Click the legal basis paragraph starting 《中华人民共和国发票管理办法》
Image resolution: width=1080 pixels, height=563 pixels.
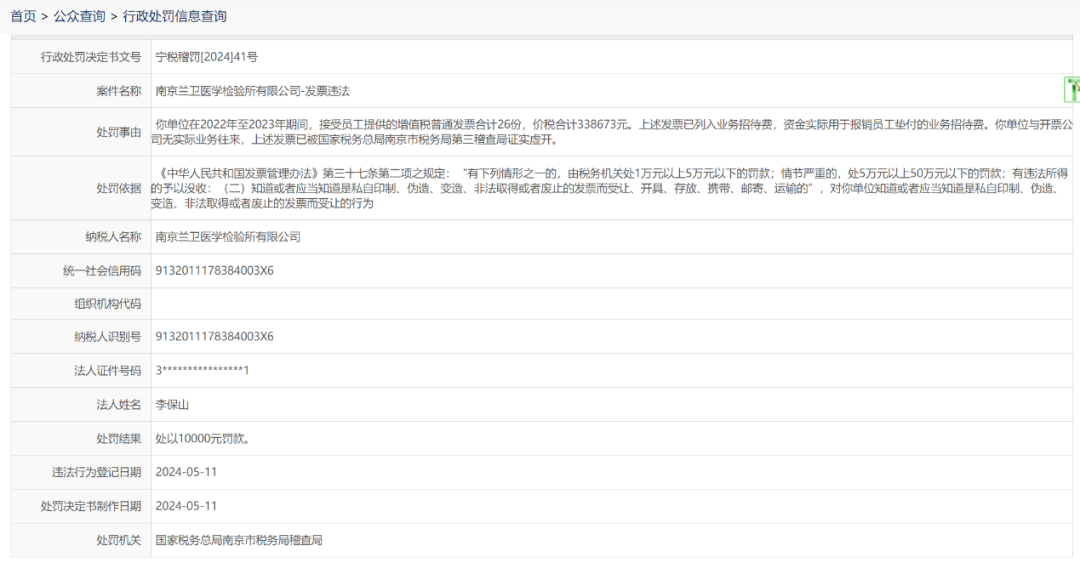click(x=610, y=188)
